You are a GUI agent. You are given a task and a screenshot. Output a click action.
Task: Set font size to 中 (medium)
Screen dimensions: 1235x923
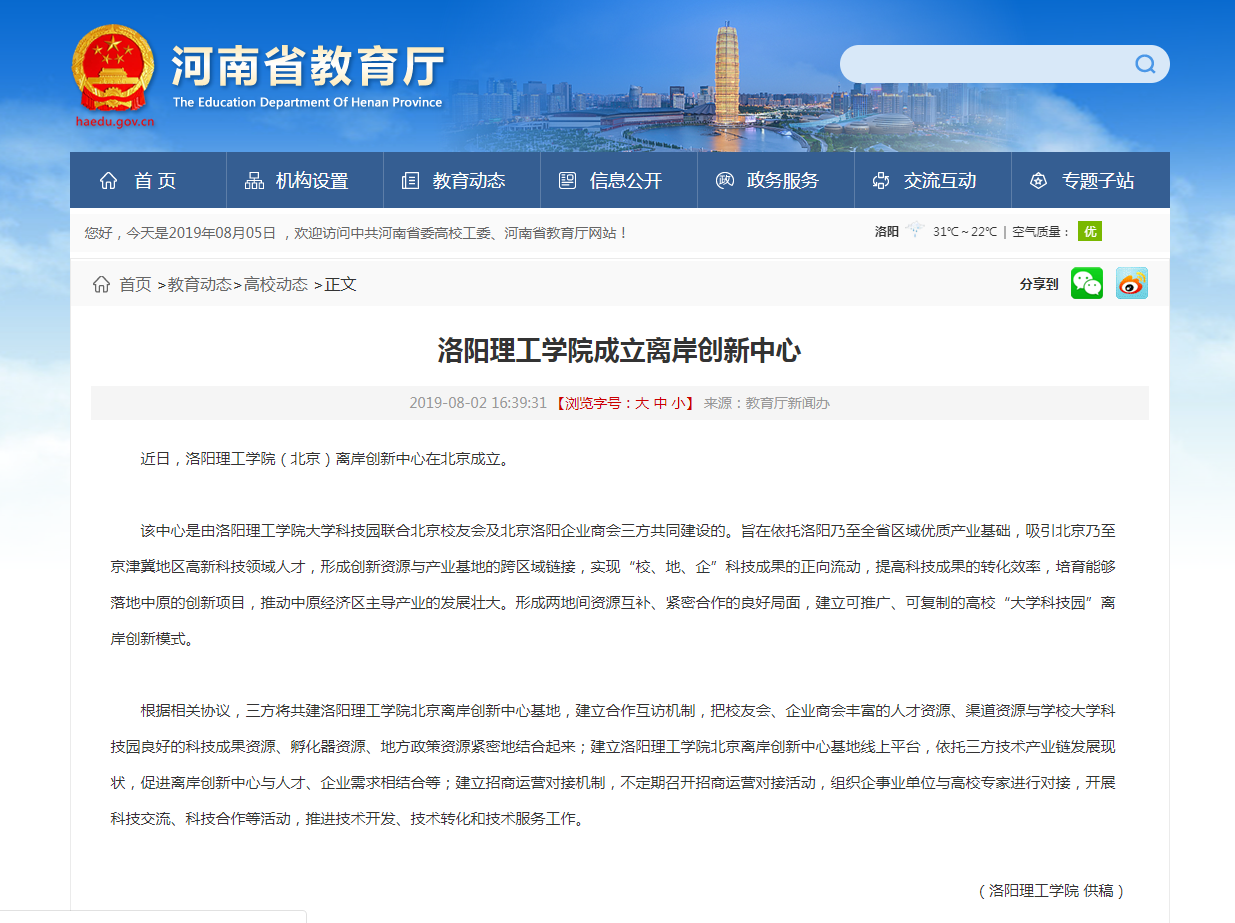point(660,404)
